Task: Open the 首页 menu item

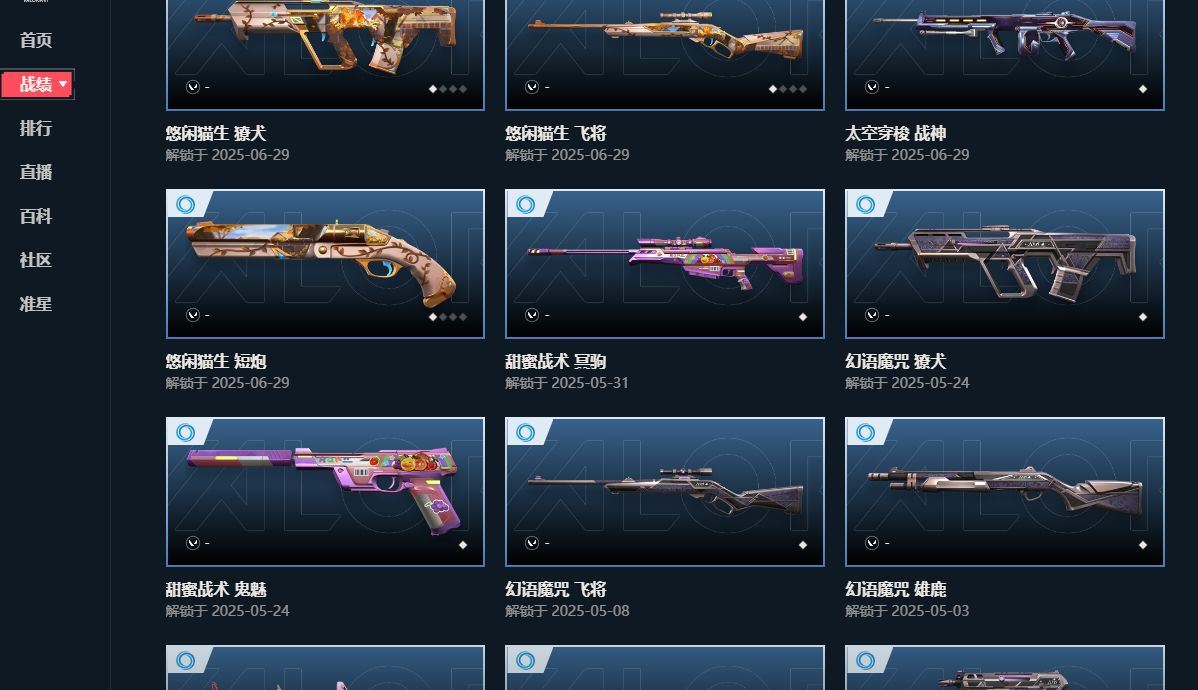Action: [36, 40]
